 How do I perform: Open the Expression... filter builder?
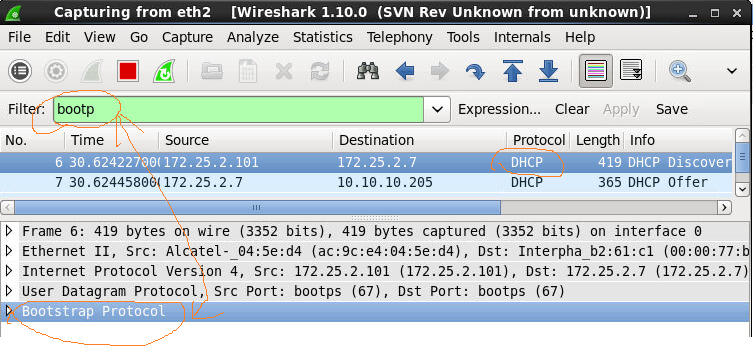click(499, 109)
